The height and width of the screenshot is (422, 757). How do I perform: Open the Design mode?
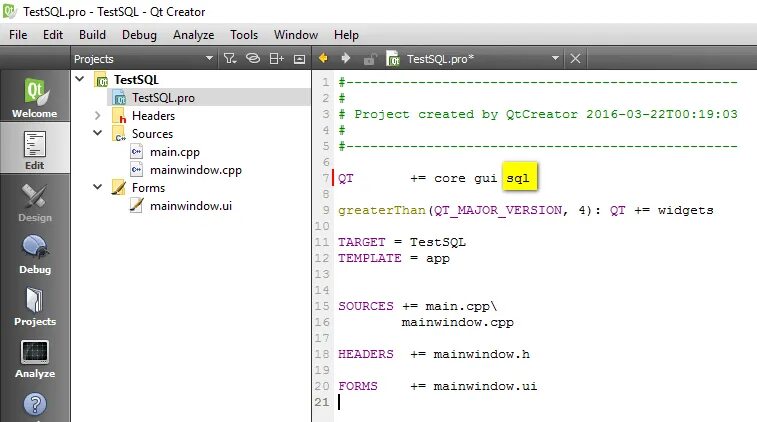coord(35,202)
